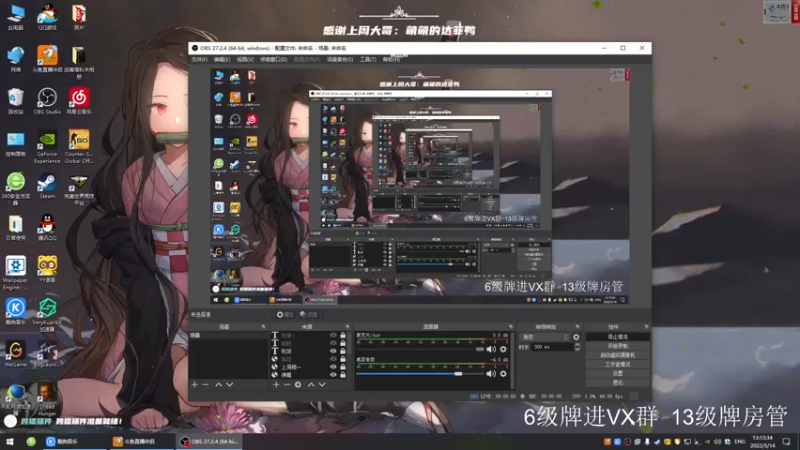800x450 pixels.
Task: Open the 视图(V) menu
Action: point(245,60)
